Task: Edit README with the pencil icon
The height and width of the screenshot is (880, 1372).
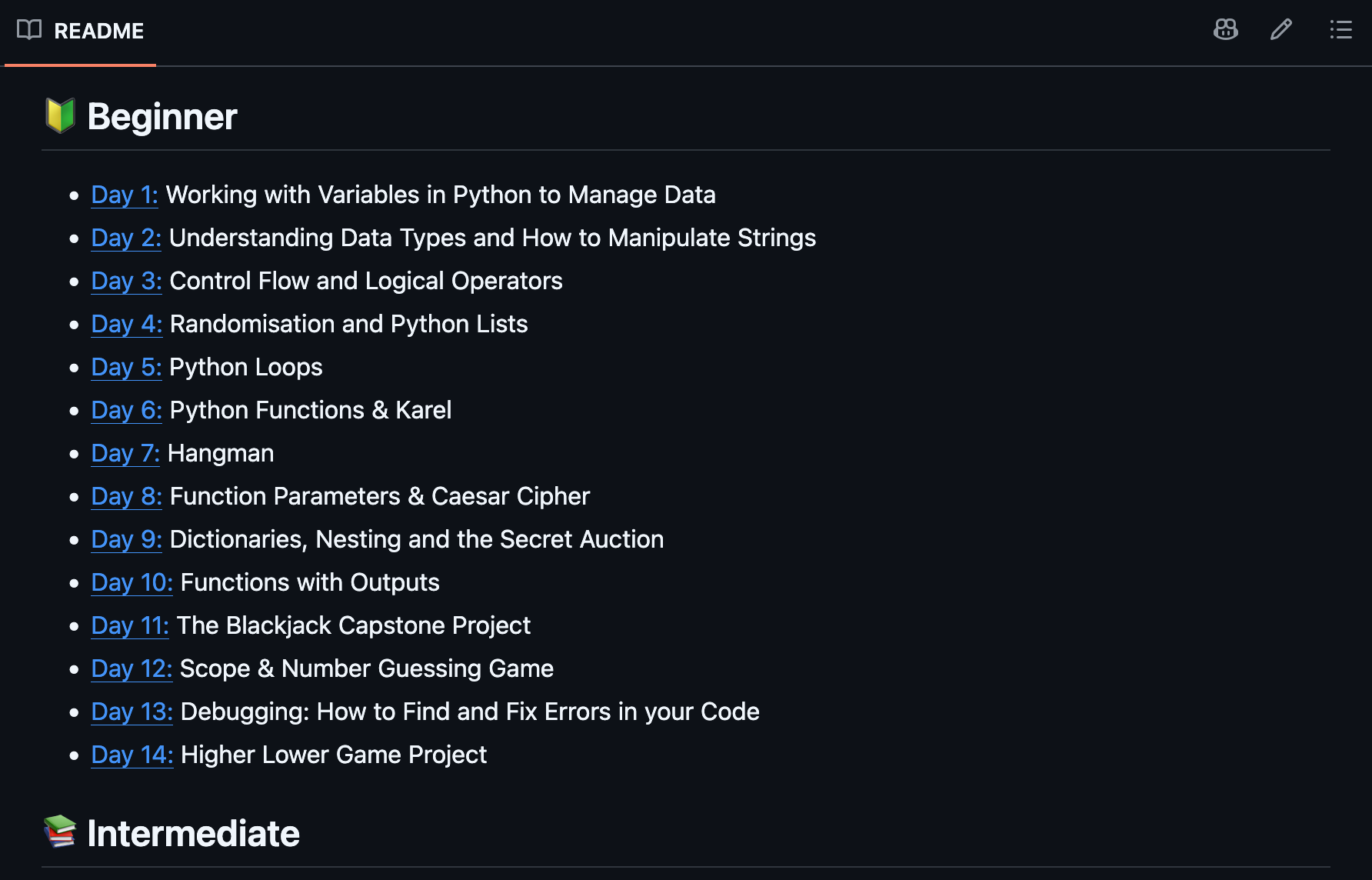Action: pos(1280,30)
